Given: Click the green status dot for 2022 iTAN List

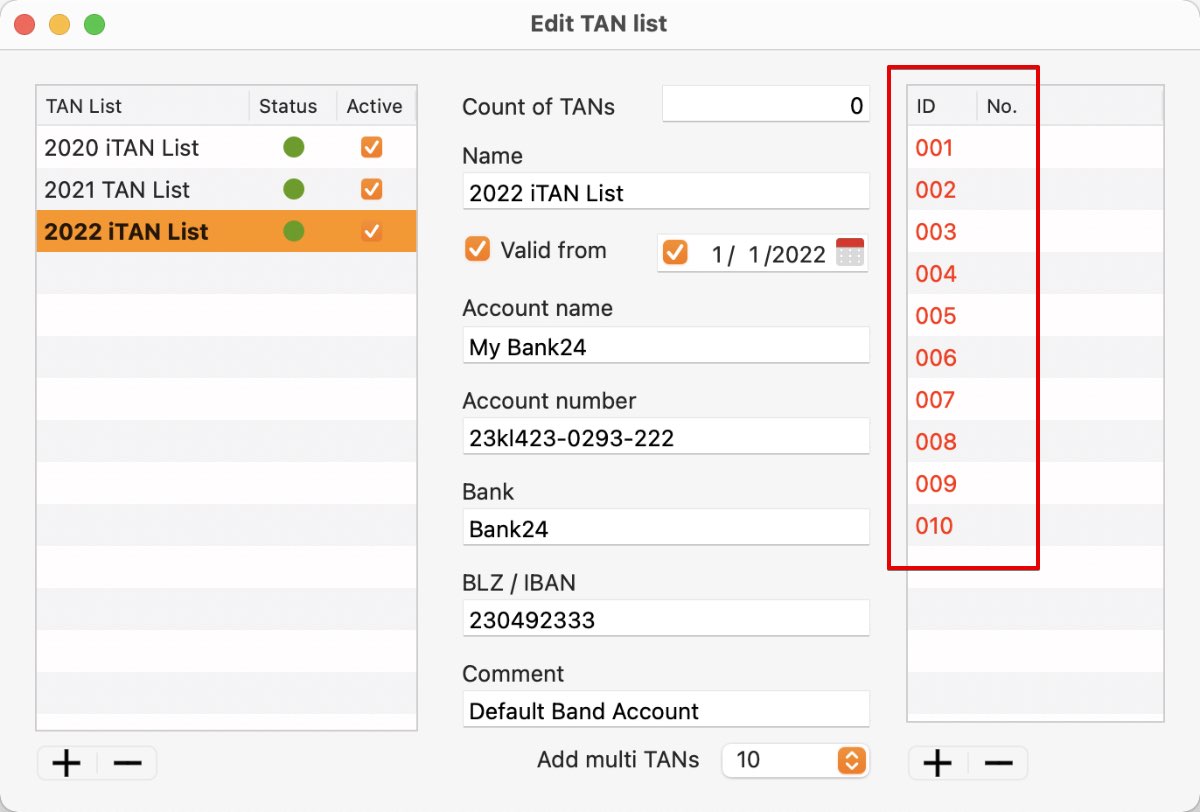Looking at the screenshot, I should (x=293, y=231).
